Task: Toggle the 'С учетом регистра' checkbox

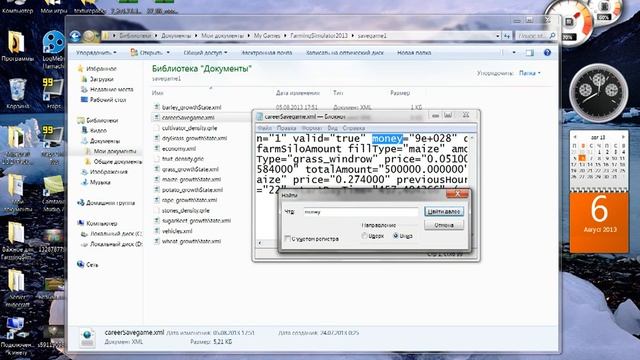Action: point(287,238)
